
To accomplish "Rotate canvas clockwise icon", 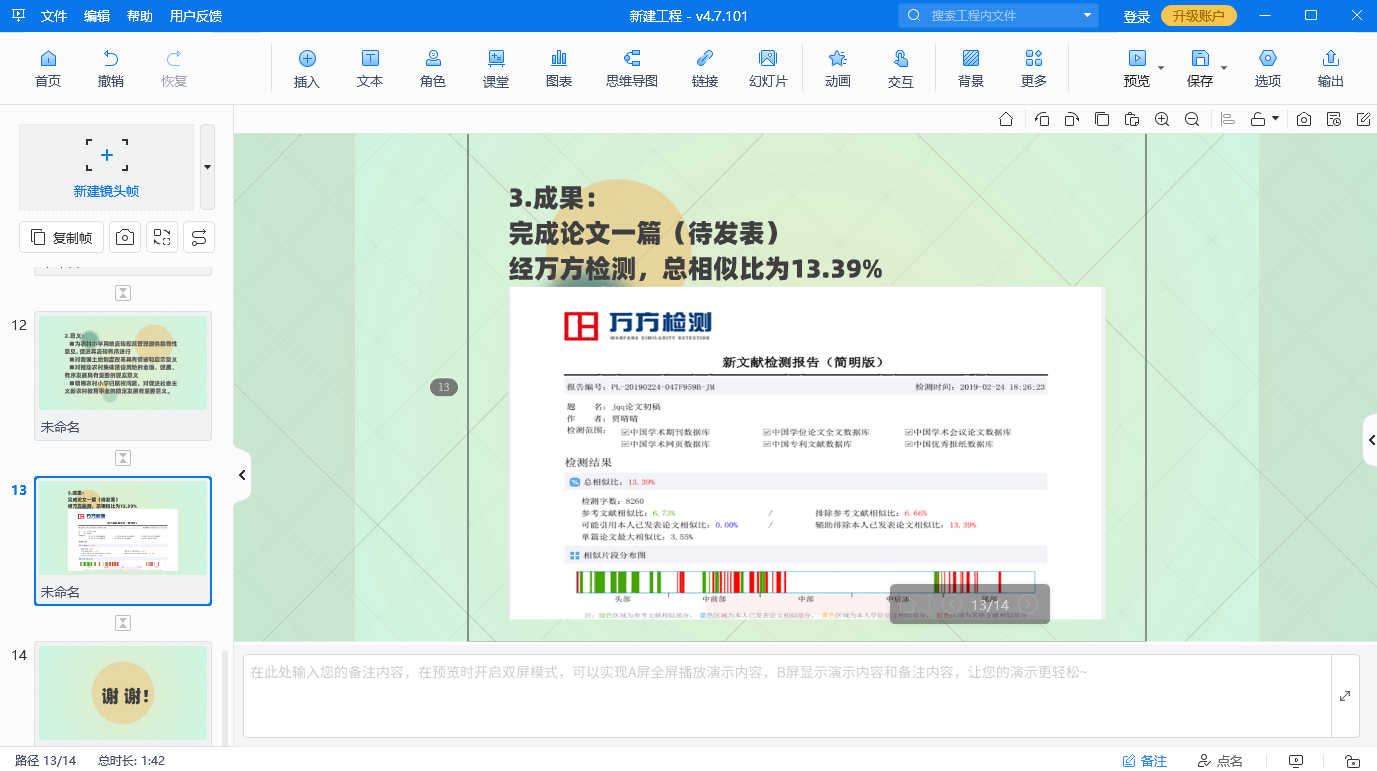I will click(x=1072, y=119).
